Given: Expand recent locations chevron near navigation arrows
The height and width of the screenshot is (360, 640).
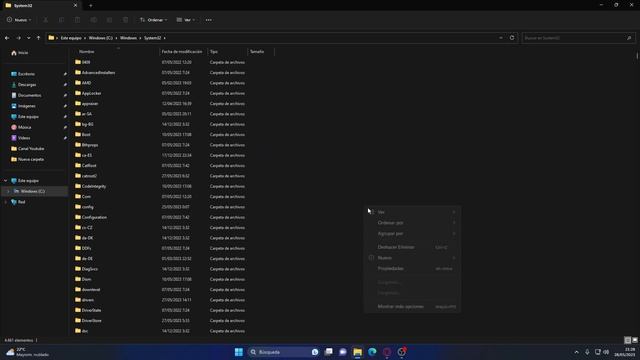Looking at the screenshot, I should (28, 38).
